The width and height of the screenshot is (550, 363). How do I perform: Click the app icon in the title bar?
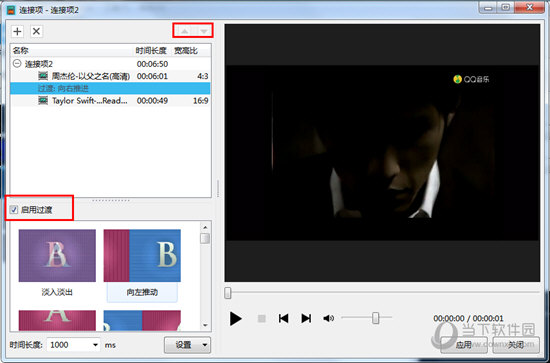click(x=11, y=10)
